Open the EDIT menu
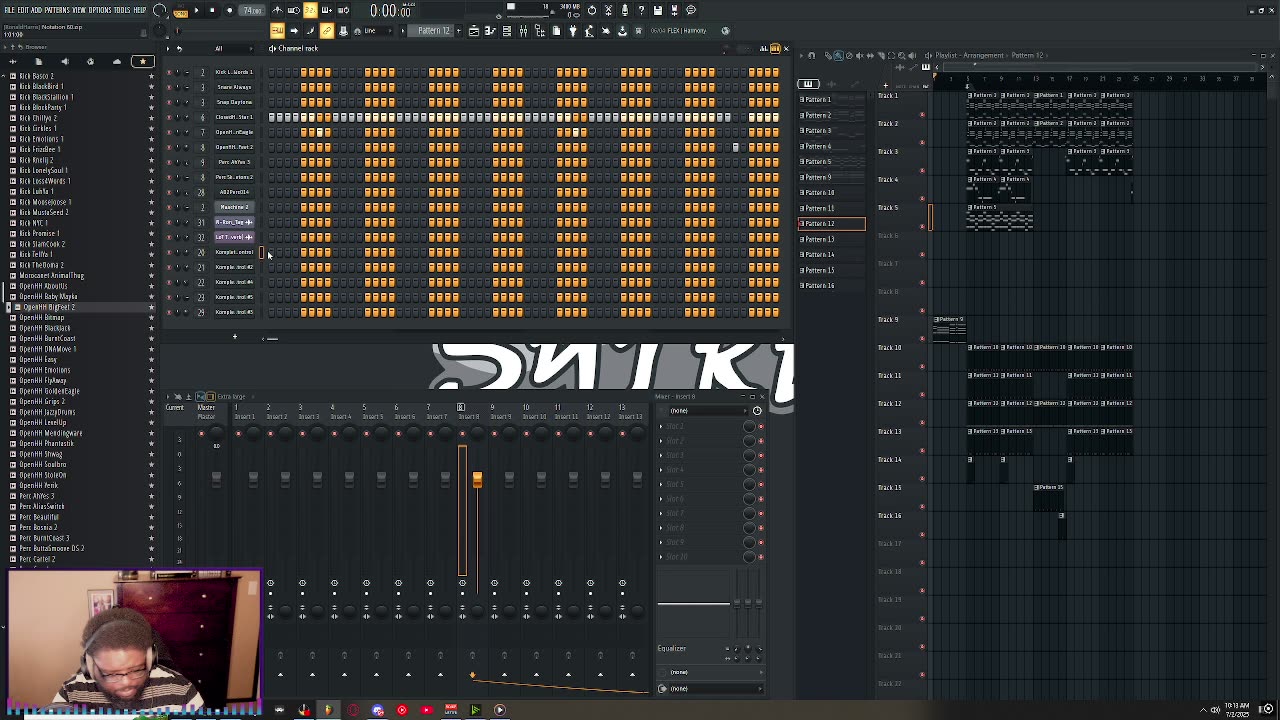1280x720 pixels. (23, 10)
